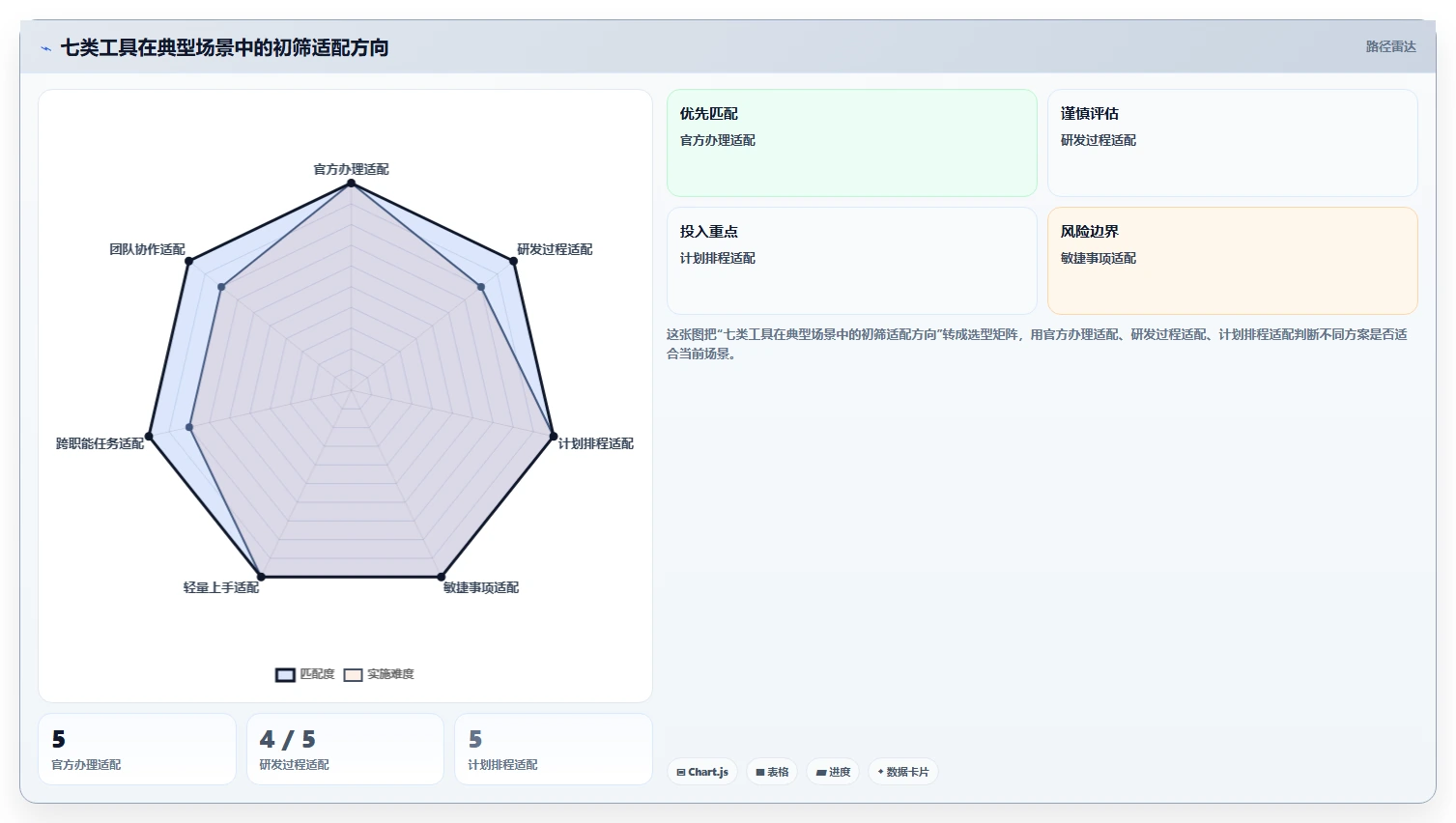
Task: Click the 跨职能任务适配 radar axis label
Action: tap(100, 443)
